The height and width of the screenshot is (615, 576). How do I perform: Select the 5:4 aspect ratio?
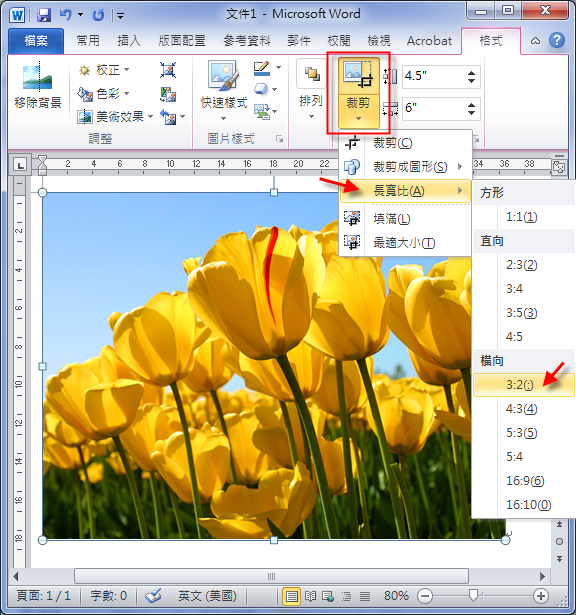pyautogui.click(x=523, y=457)
